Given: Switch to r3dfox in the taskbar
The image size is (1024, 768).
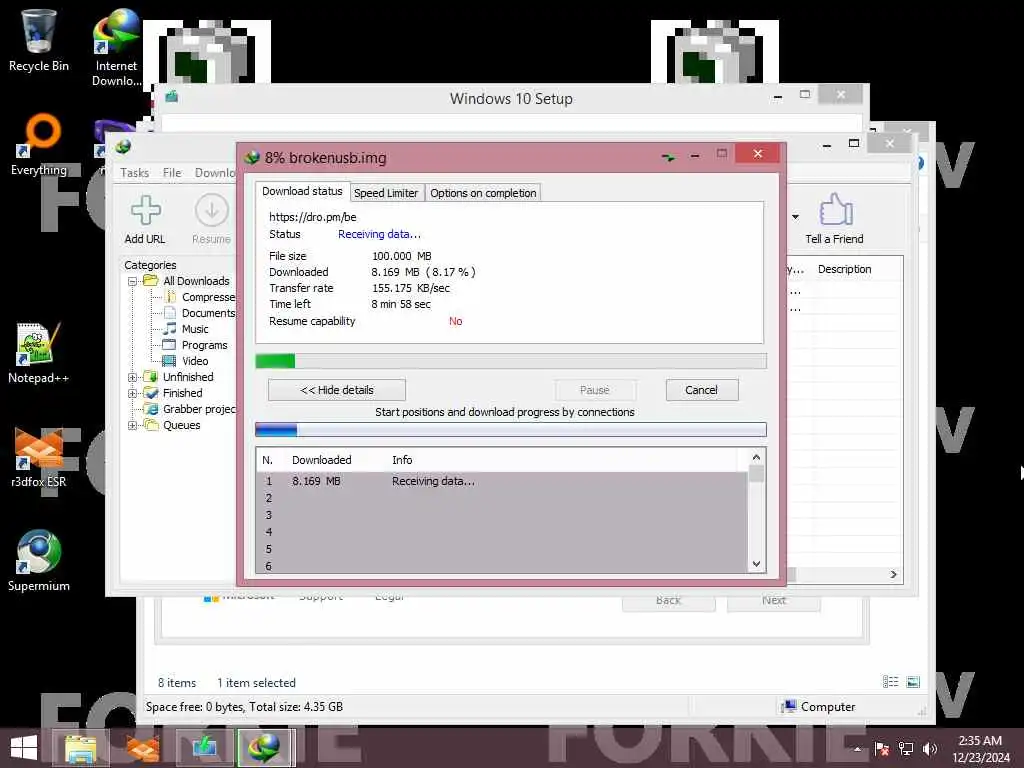Looking at the screenshot, I should [x=142, y=747].
